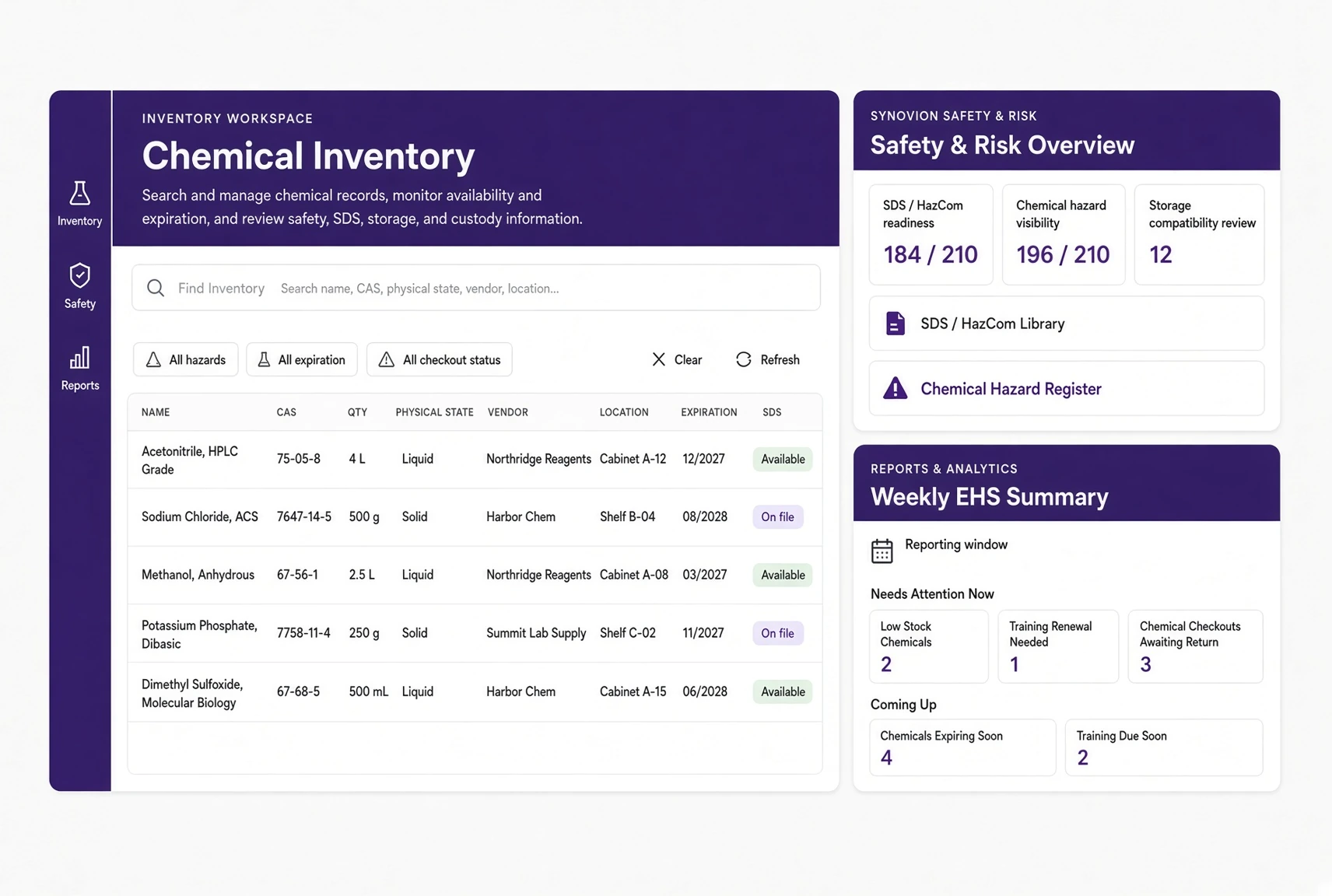
Task: Open Chemical Checkouts Awaiting Return card
Action: [1195, 646]
